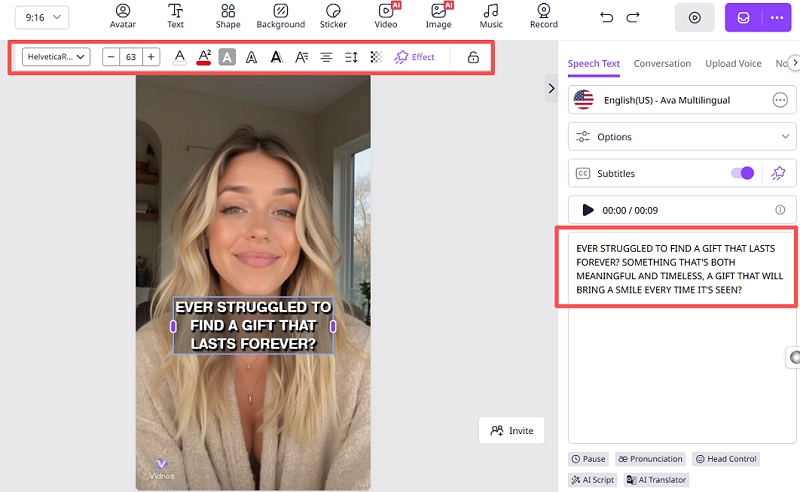The width and height of the screenshot is (800, 492).
Task: Switch to the Speech Text tab
Action: point(593,64)
